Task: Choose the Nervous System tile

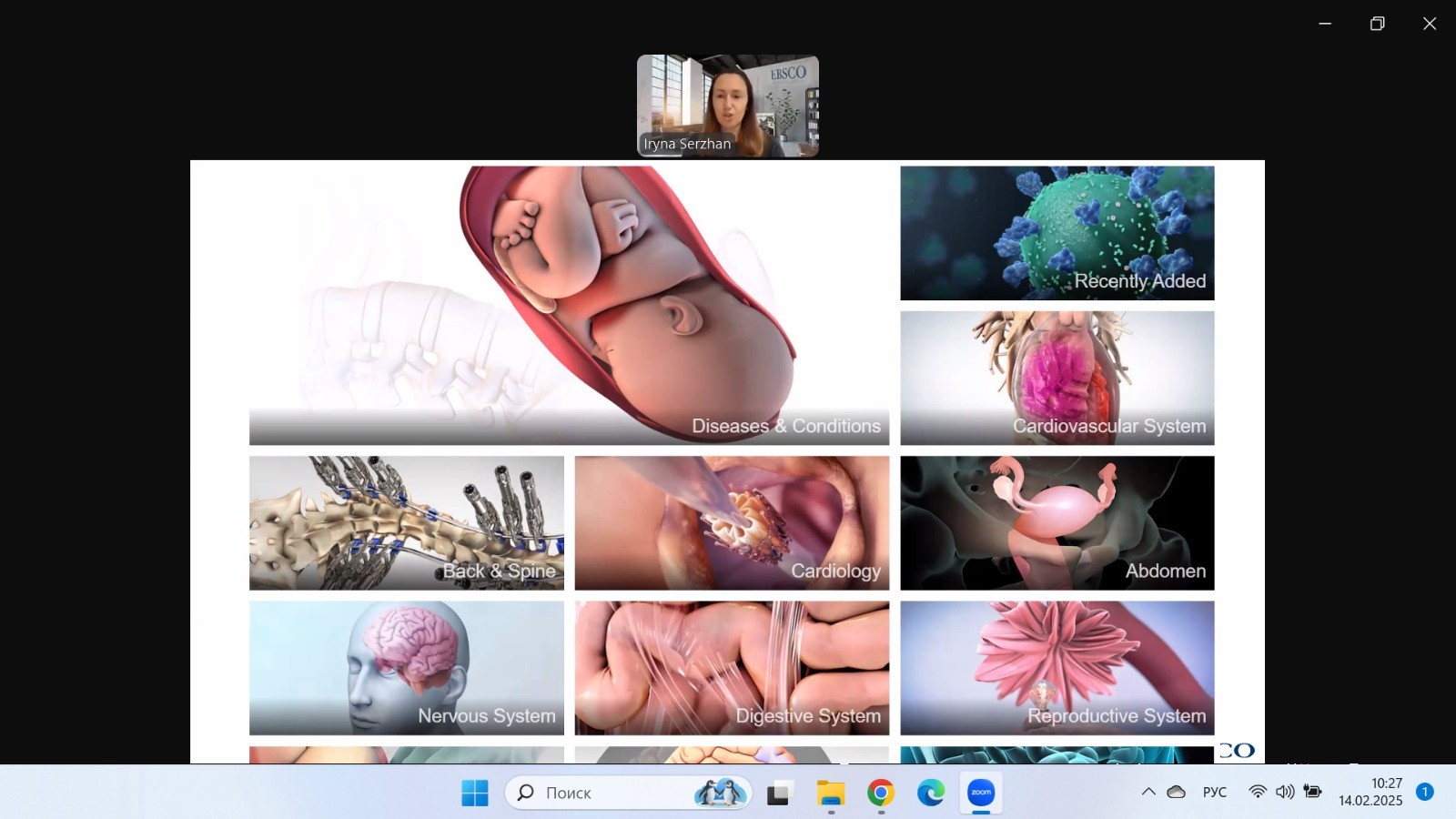Action: pos(406,668)
